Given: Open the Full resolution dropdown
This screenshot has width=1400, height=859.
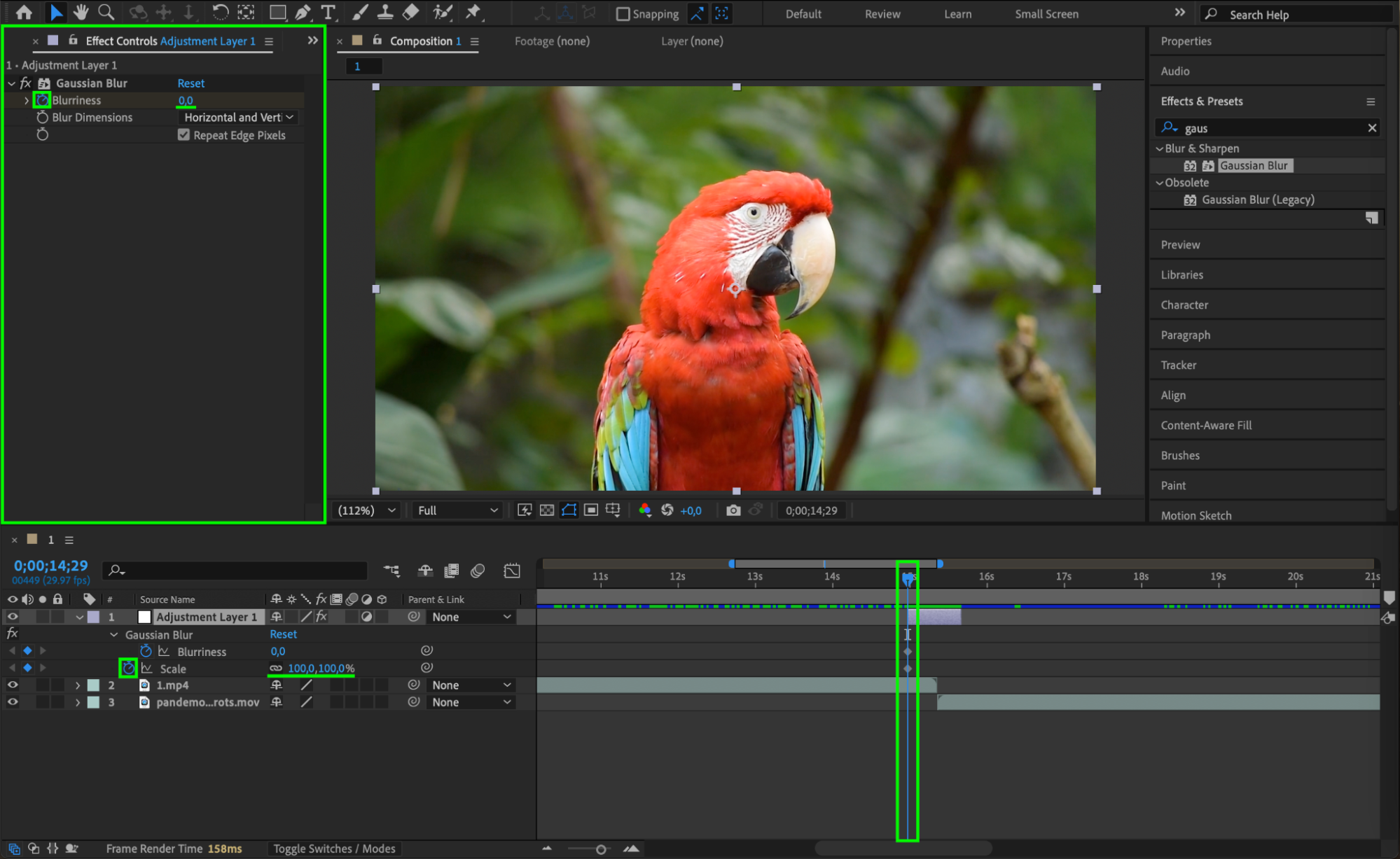Looking at the screenshot, I should [457, 510].
